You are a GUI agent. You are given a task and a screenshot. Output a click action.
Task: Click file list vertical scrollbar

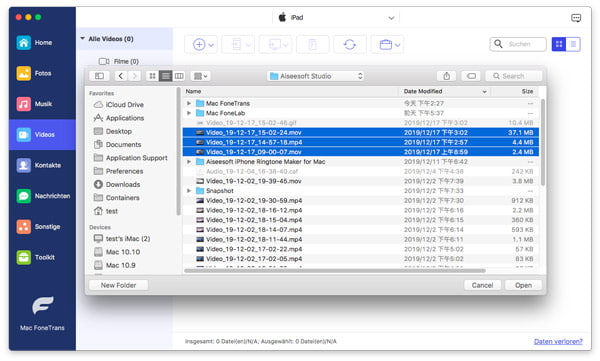click(x=543, y=142)
